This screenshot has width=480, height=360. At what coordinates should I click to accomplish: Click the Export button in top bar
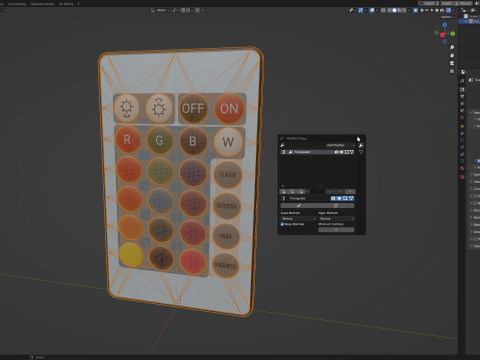click(x=429, y=3)
